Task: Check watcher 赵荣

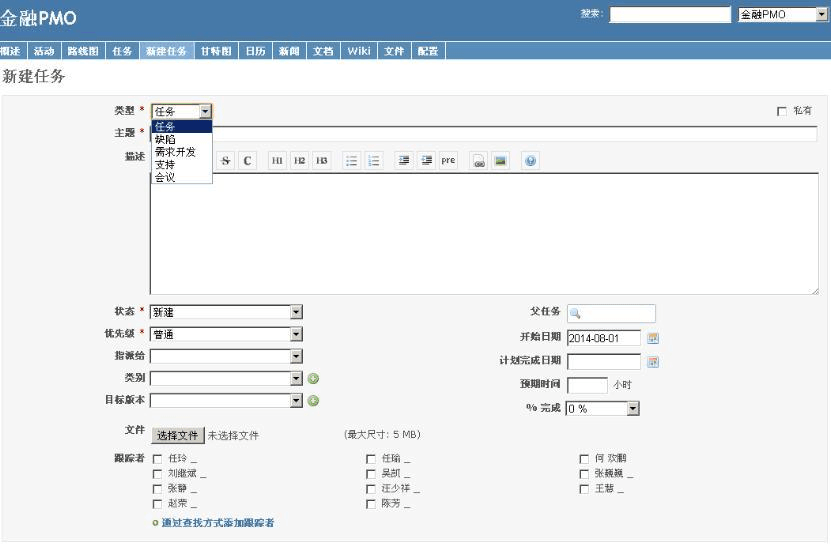Action: [157, 504]
